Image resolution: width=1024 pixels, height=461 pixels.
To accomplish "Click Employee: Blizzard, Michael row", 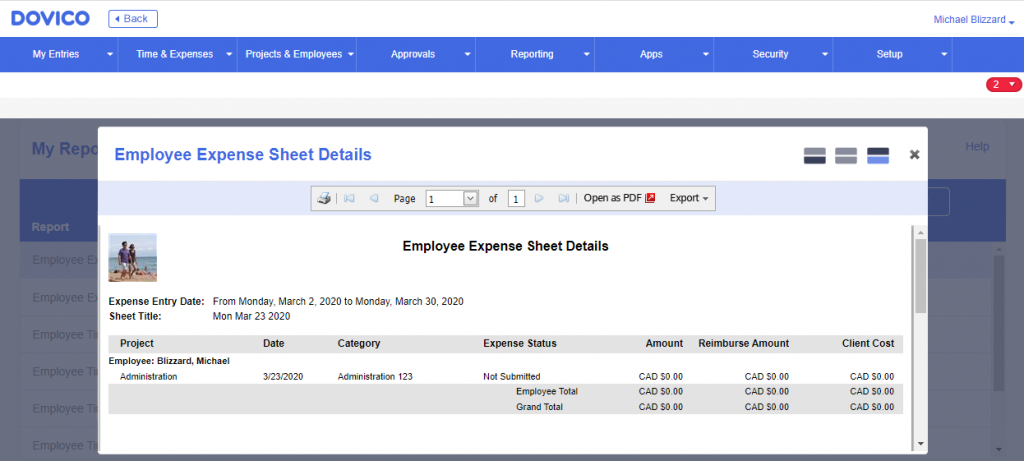I will pyautogui.click(x=168, y=361).
